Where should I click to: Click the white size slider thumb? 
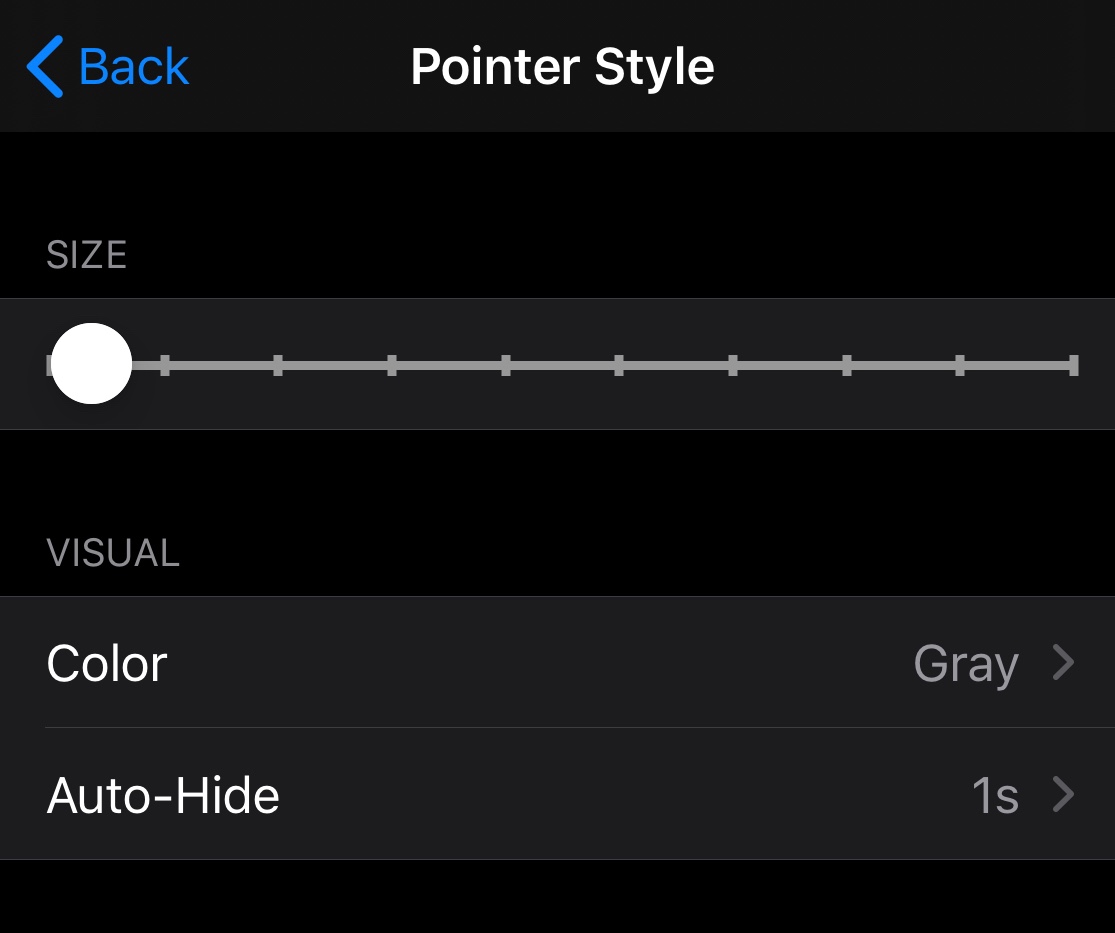point(91,364)
